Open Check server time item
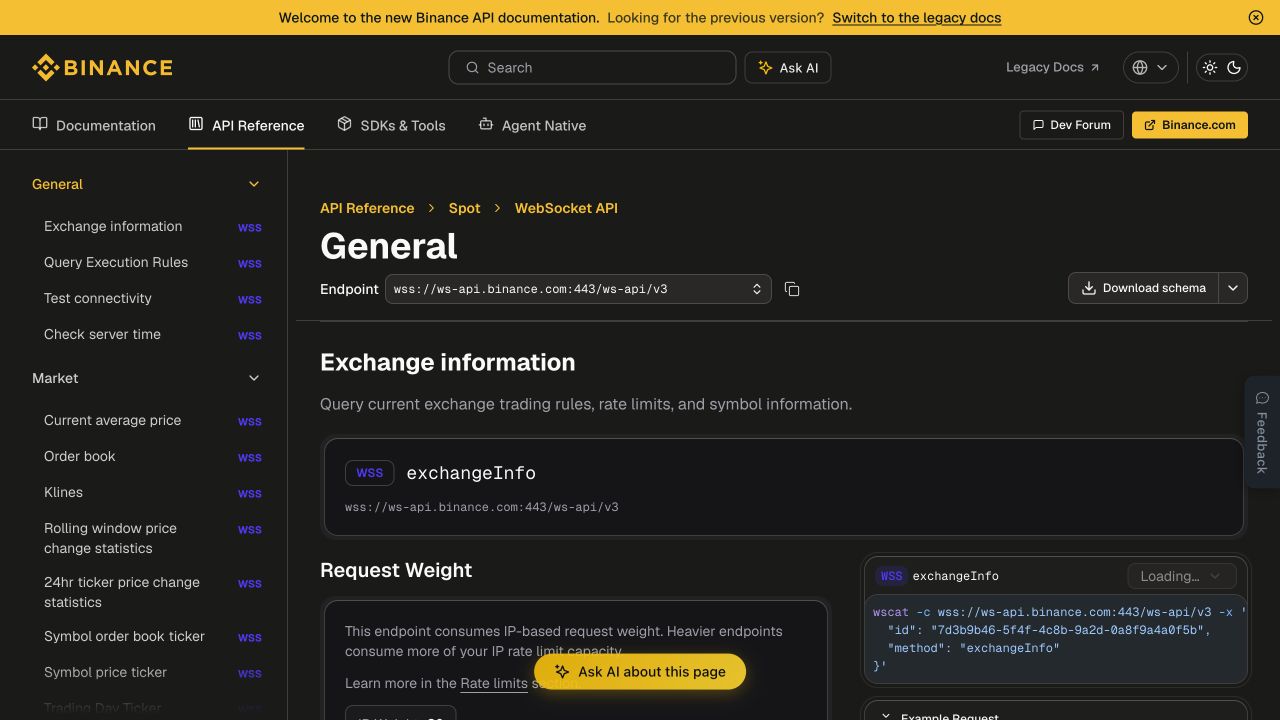The width and height of the screenshot is (1280, 720). pos(153,334)
